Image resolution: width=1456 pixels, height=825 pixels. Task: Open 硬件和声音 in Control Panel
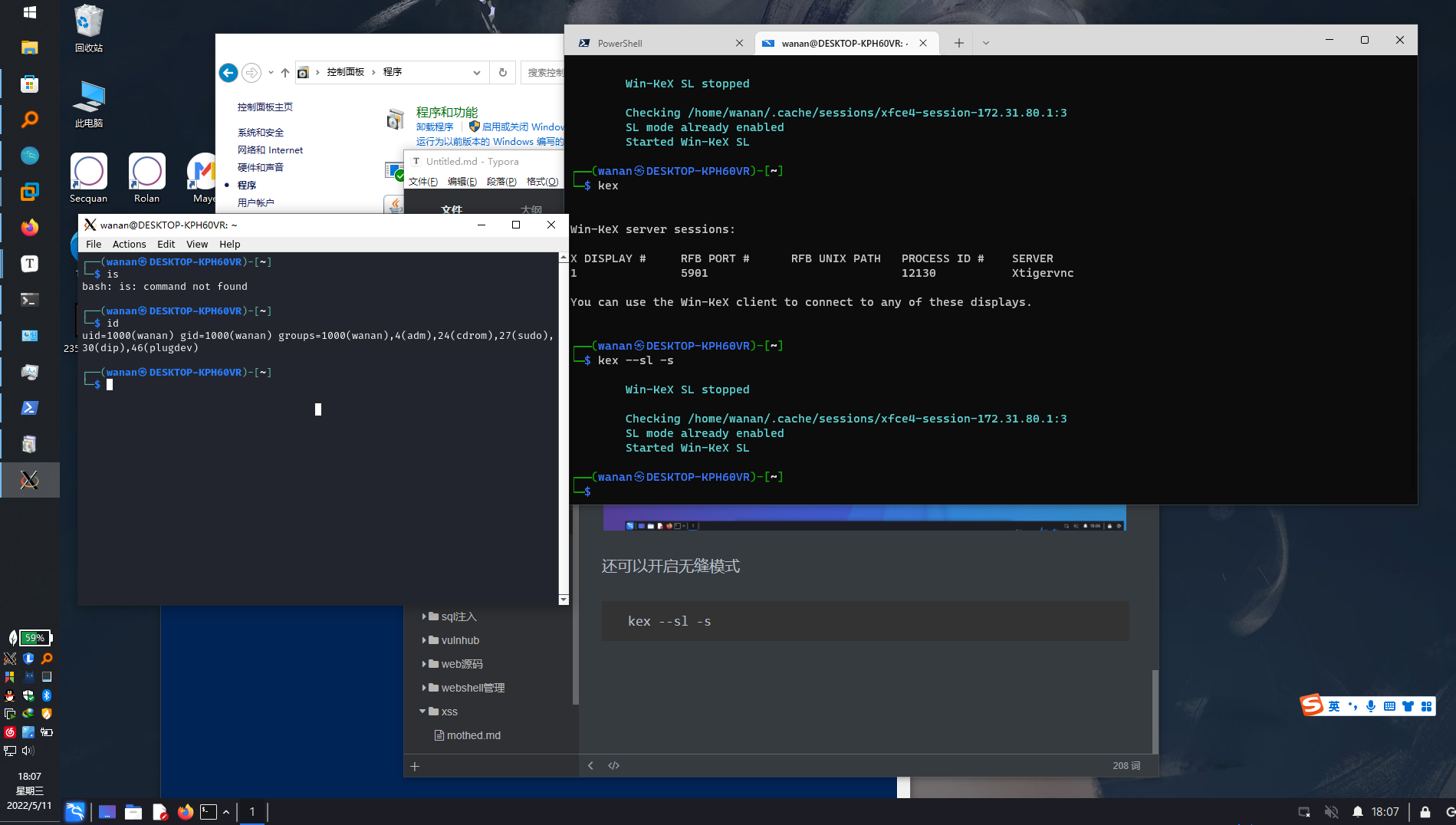point(261,167)
